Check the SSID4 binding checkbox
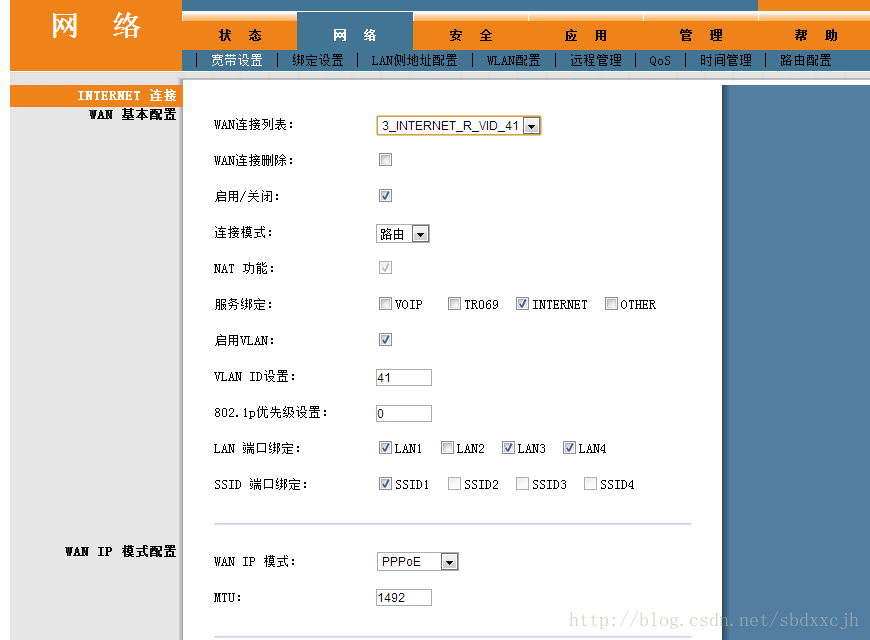 [590, 483]
